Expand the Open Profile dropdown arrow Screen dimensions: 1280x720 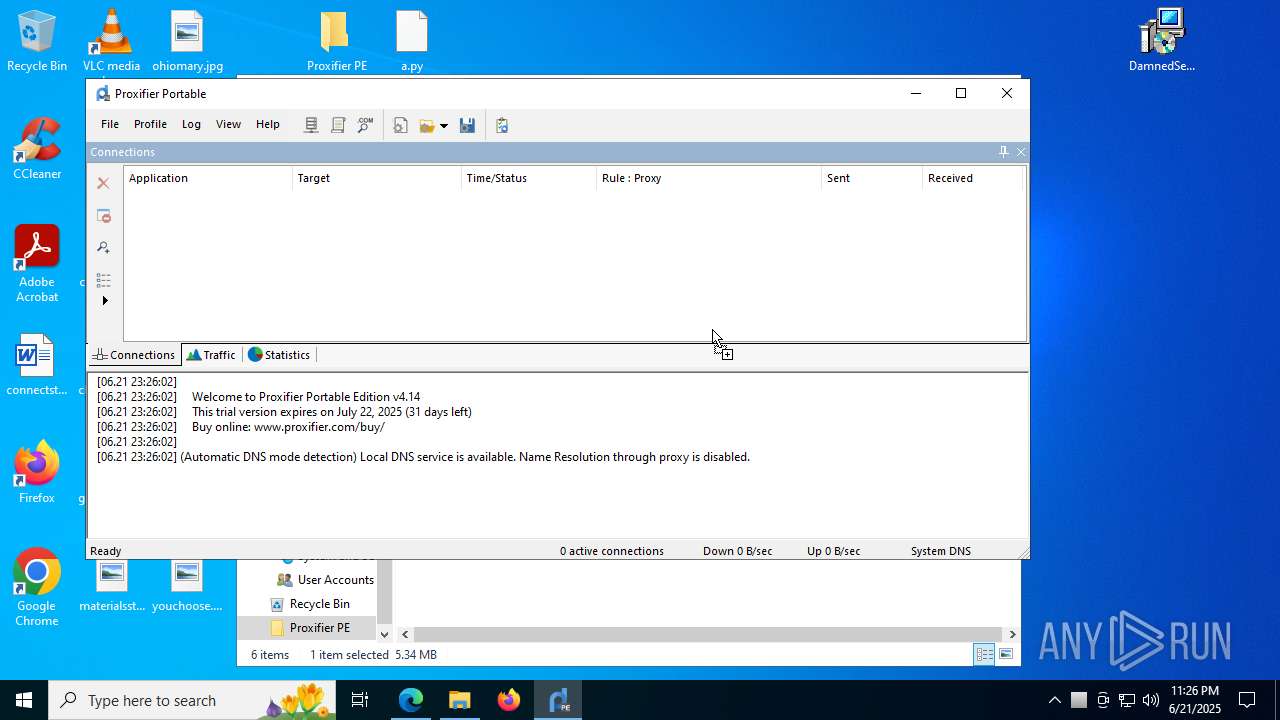[x=444, y=126]
